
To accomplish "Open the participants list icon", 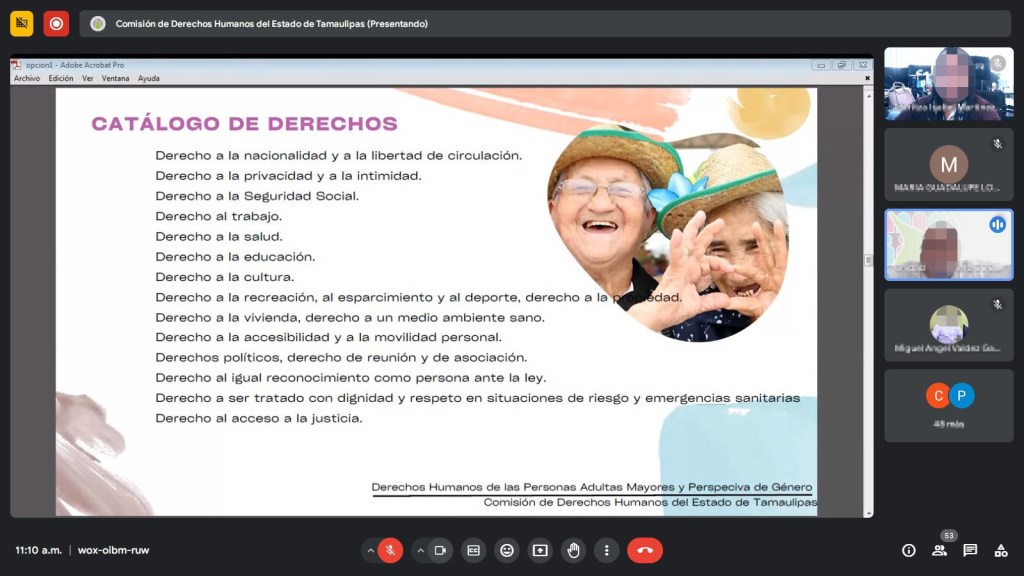I will pyautogui.click(x=939, y=550).
